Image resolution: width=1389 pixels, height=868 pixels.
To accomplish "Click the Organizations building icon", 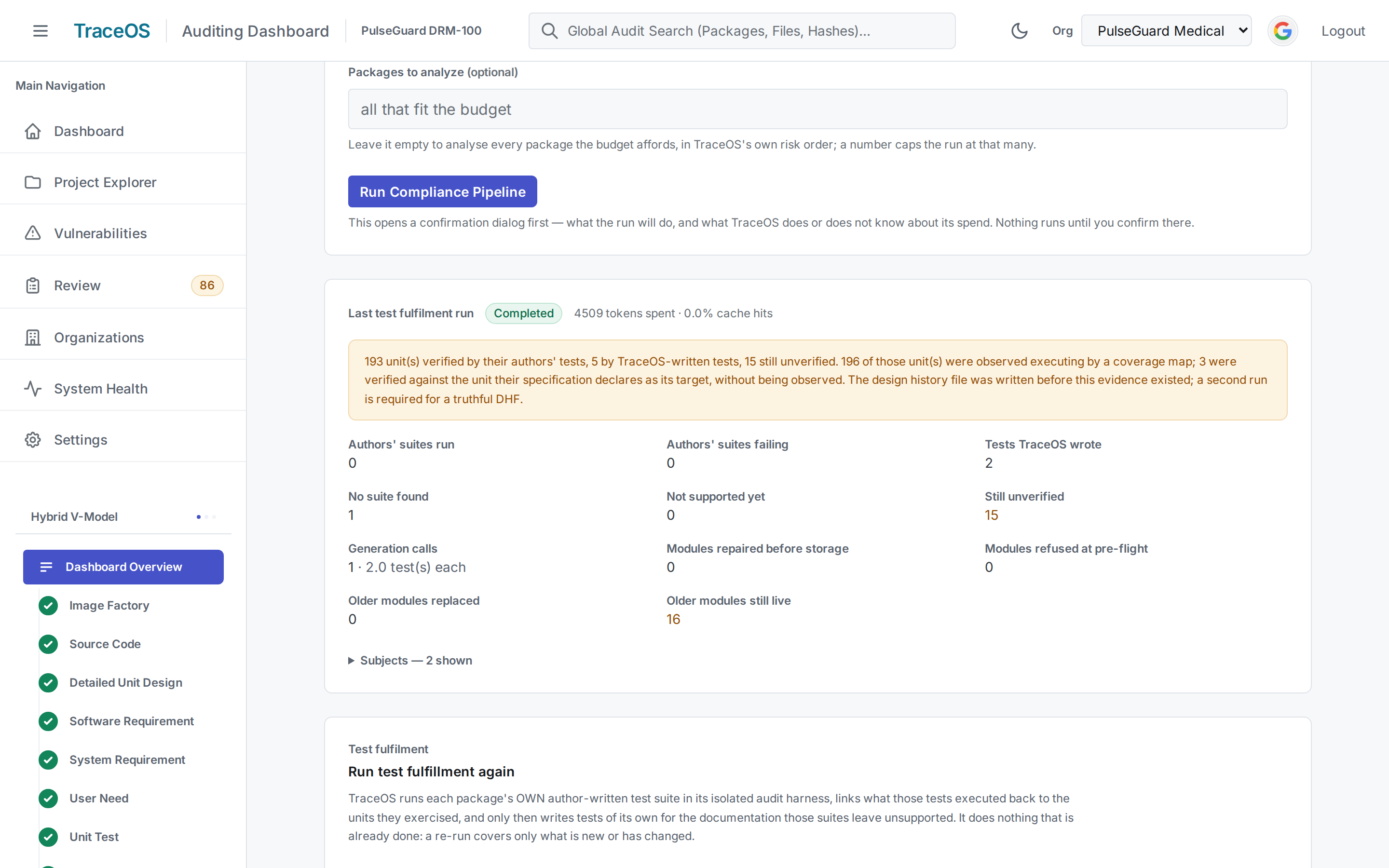I will (x=33, y=338).
